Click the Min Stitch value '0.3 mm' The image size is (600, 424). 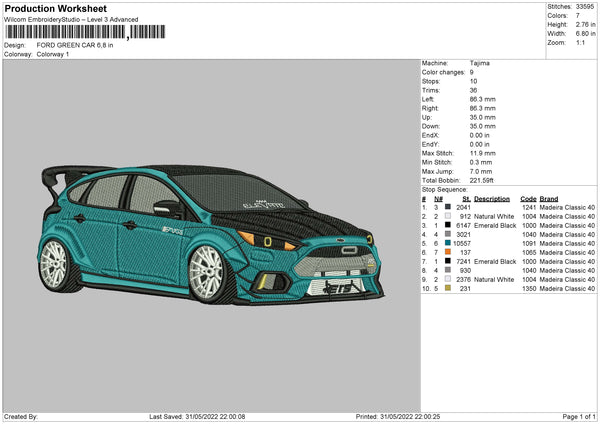pyautogui.click(x=481, y=162)
